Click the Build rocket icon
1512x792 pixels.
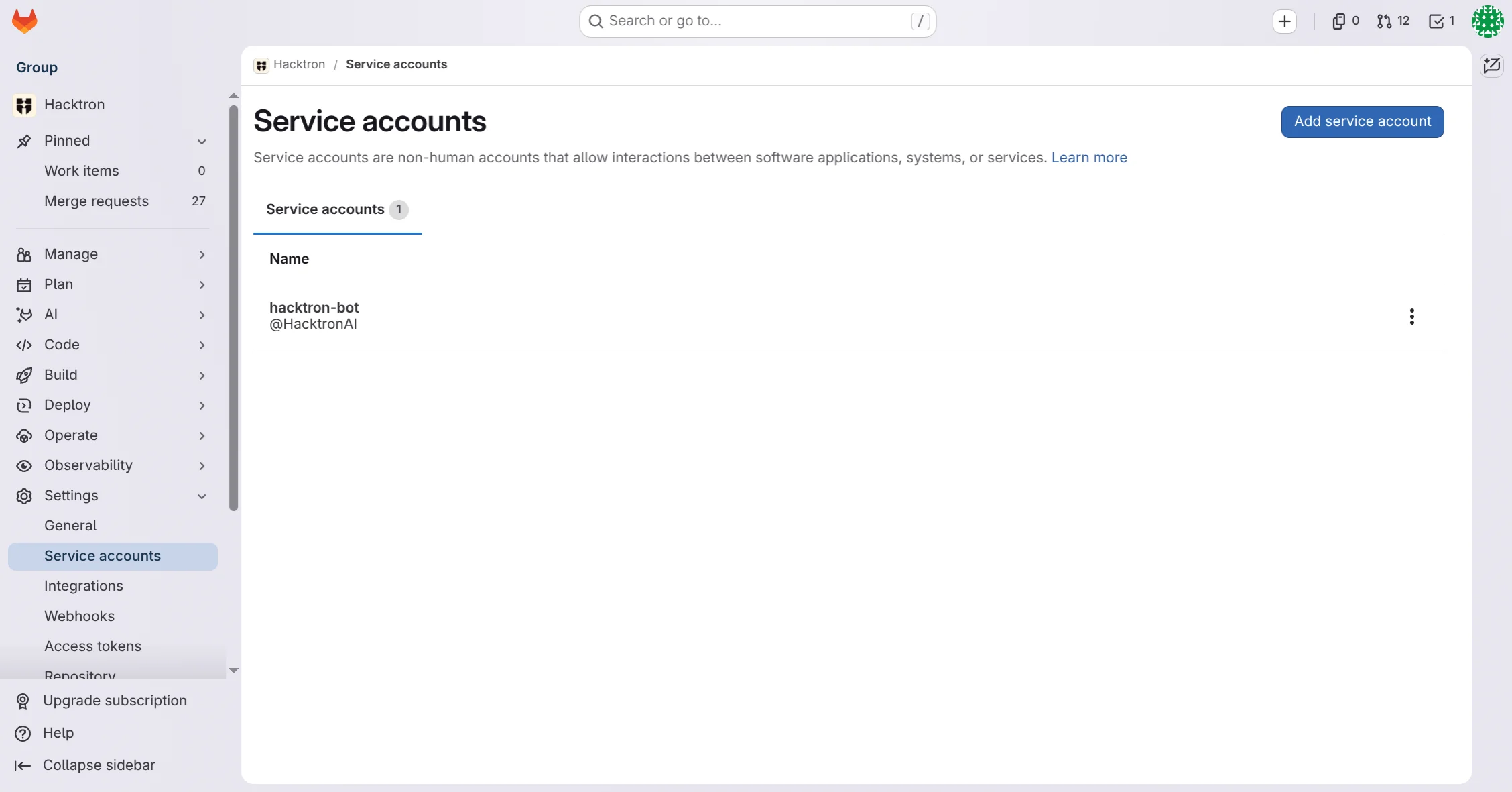pos(24,375)
